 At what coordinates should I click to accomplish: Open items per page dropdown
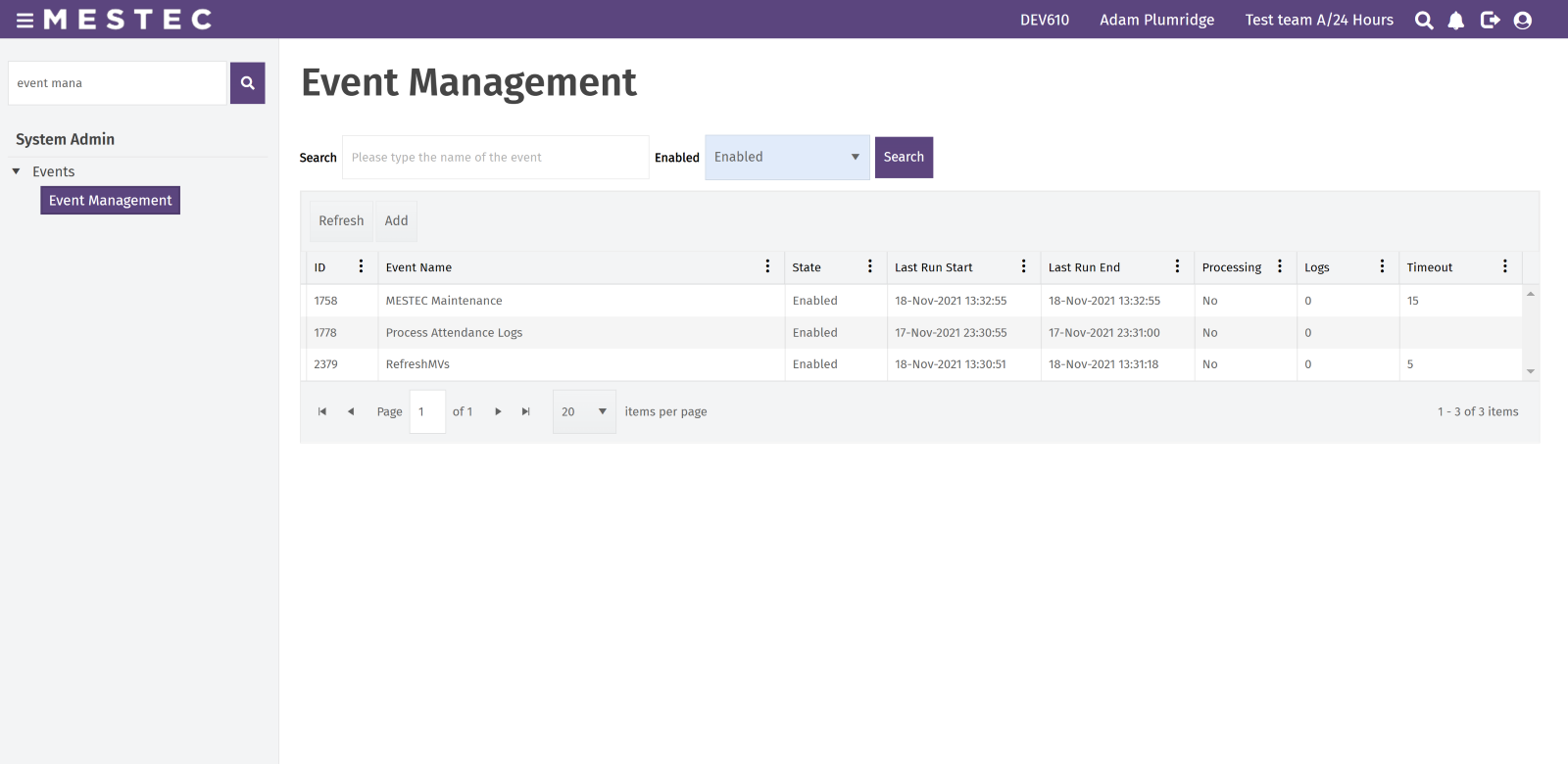[584, 412]
